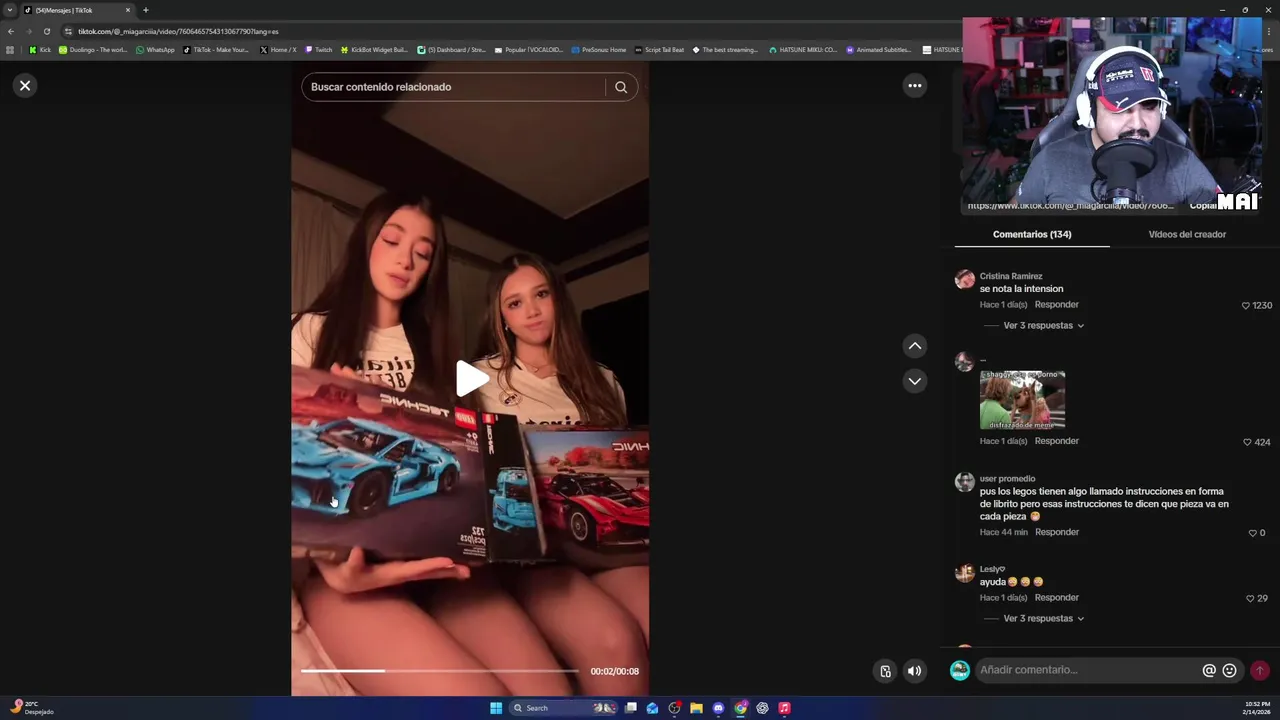Open the Animated Subtitles bookmark
This screenshot has width=1280, height=720.
879,50
